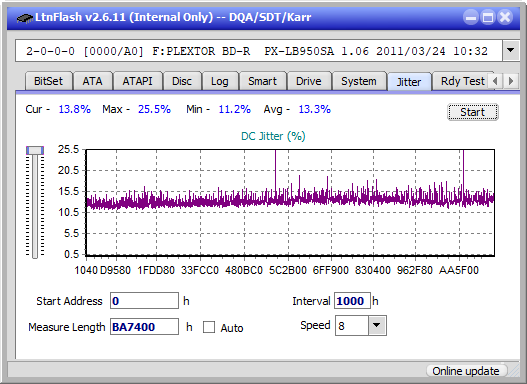
Task: Open the ATAPI tab
Action: pyautogui.click(x=137, y=81)
